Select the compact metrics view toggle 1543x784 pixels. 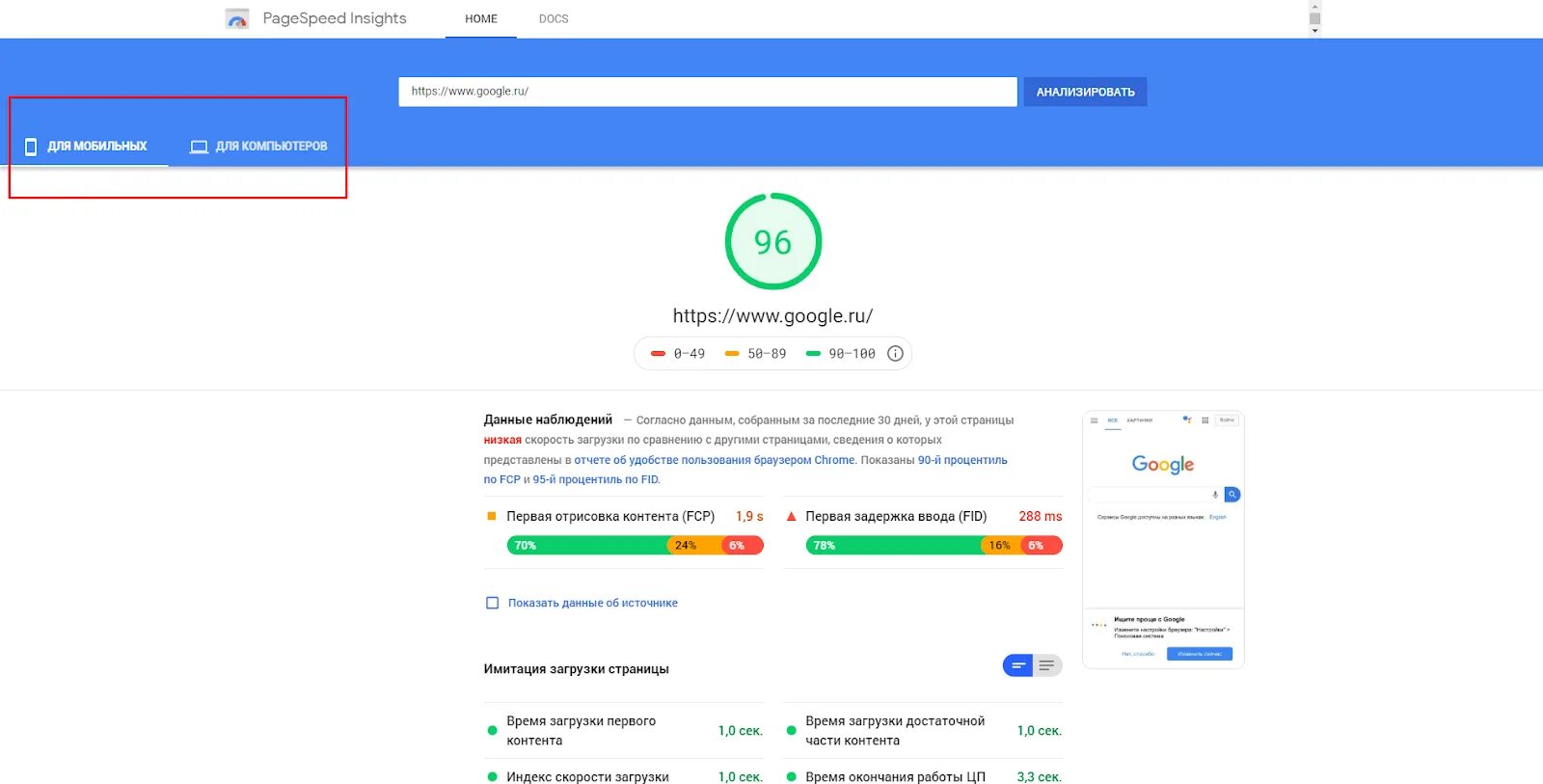point(1018,665)
